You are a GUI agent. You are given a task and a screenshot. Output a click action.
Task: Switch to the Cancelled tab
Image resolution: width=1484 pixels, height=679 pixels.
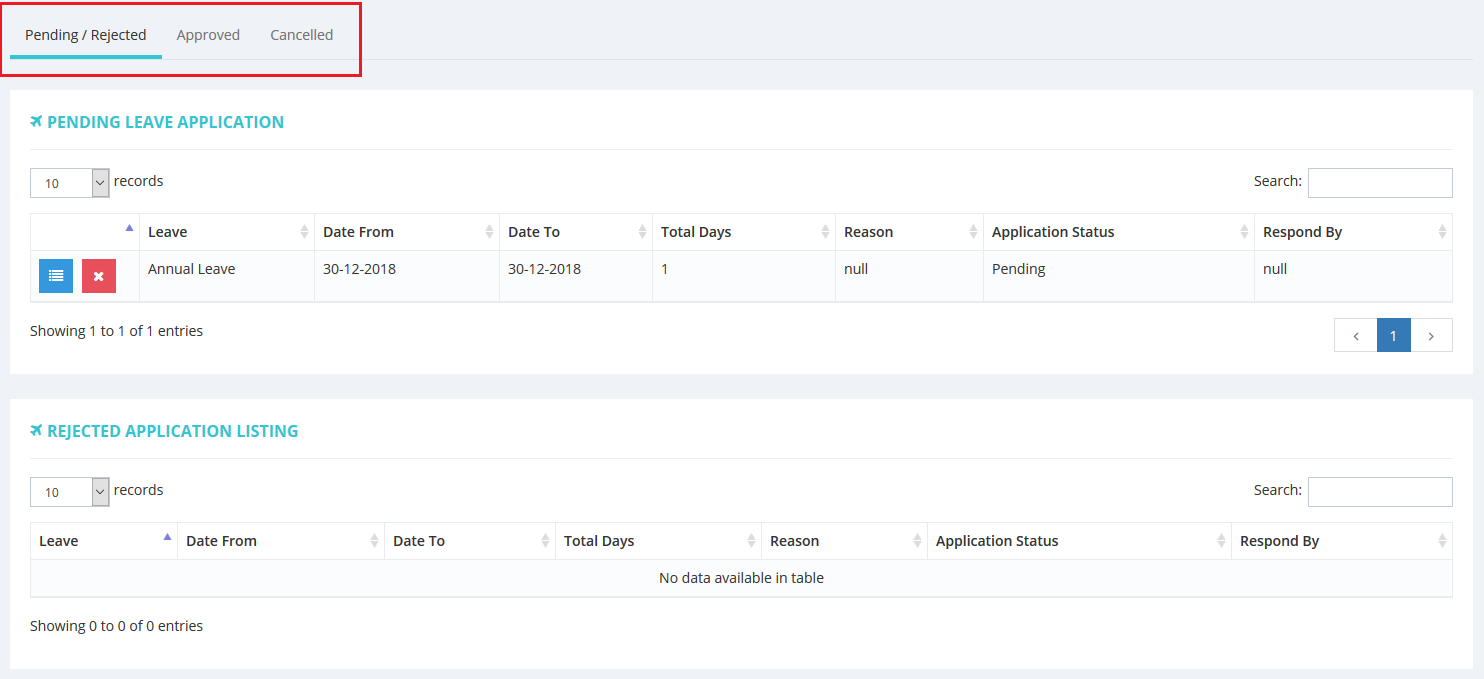pos(301,35)
